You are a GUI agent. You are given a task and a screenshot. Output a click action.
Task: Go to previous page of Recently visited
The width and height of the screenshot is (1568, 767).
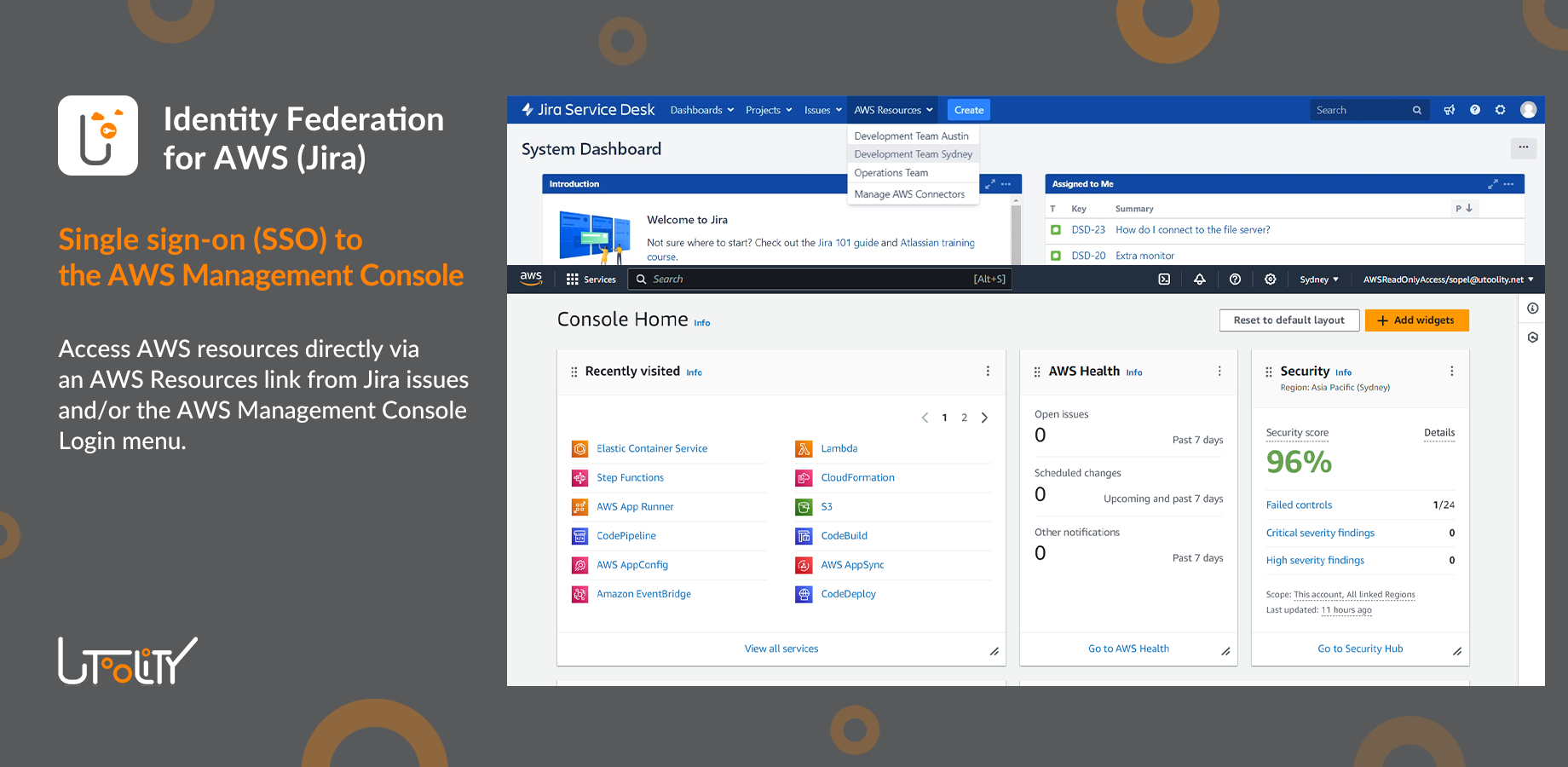925,418
